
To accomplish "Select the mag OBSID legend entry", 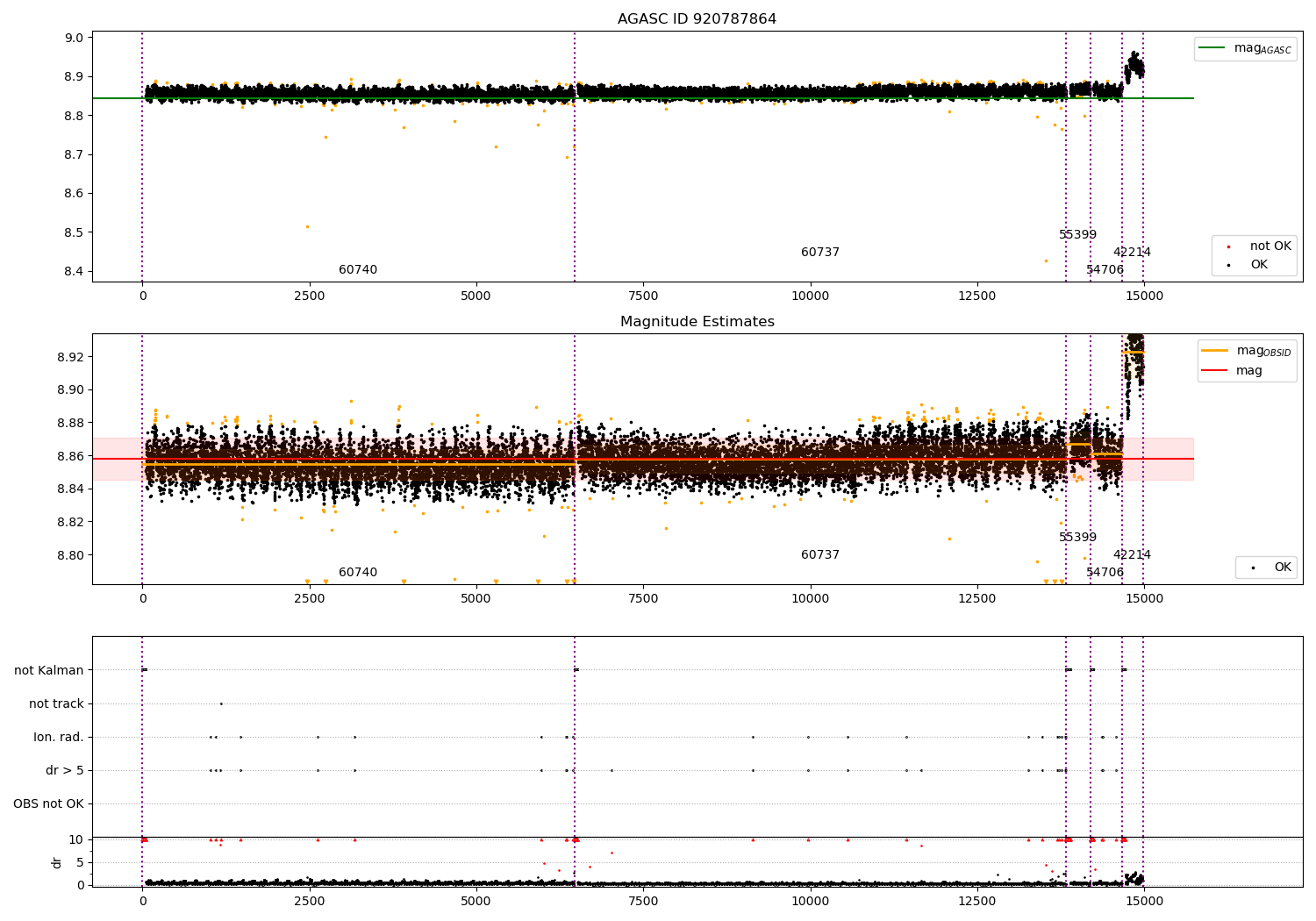I will click(x=1246, y=351).
